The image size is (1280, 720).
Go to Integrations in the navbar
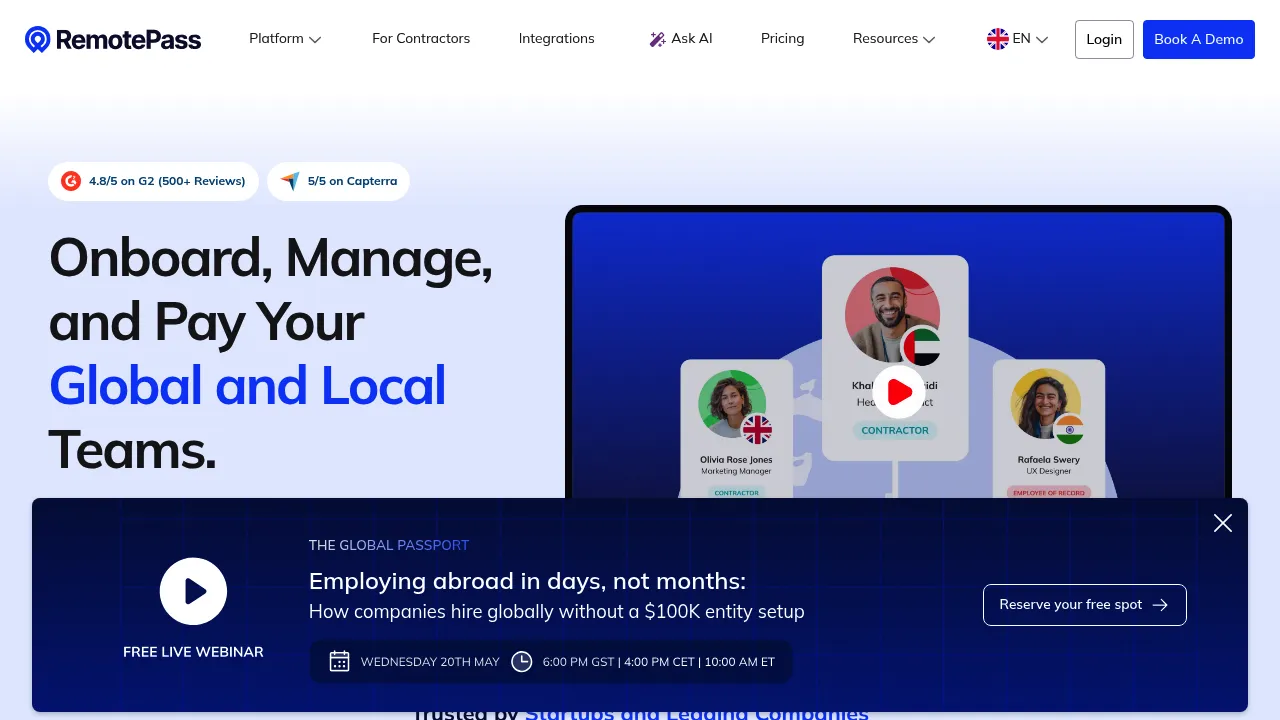557,39
